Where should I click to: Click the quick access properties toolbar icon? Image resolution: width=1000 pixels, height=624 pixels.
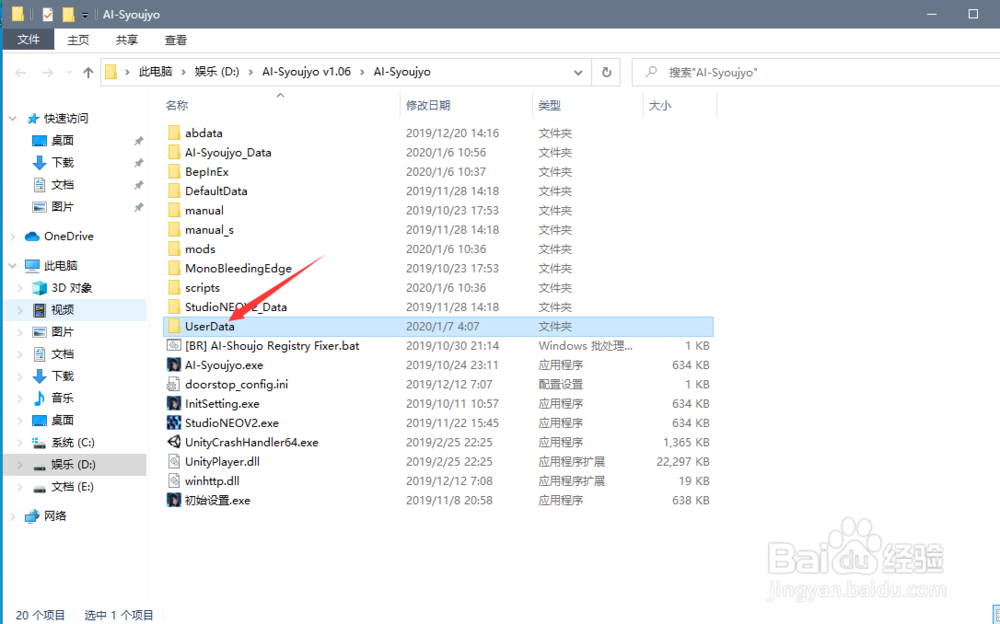click(48, 14)
